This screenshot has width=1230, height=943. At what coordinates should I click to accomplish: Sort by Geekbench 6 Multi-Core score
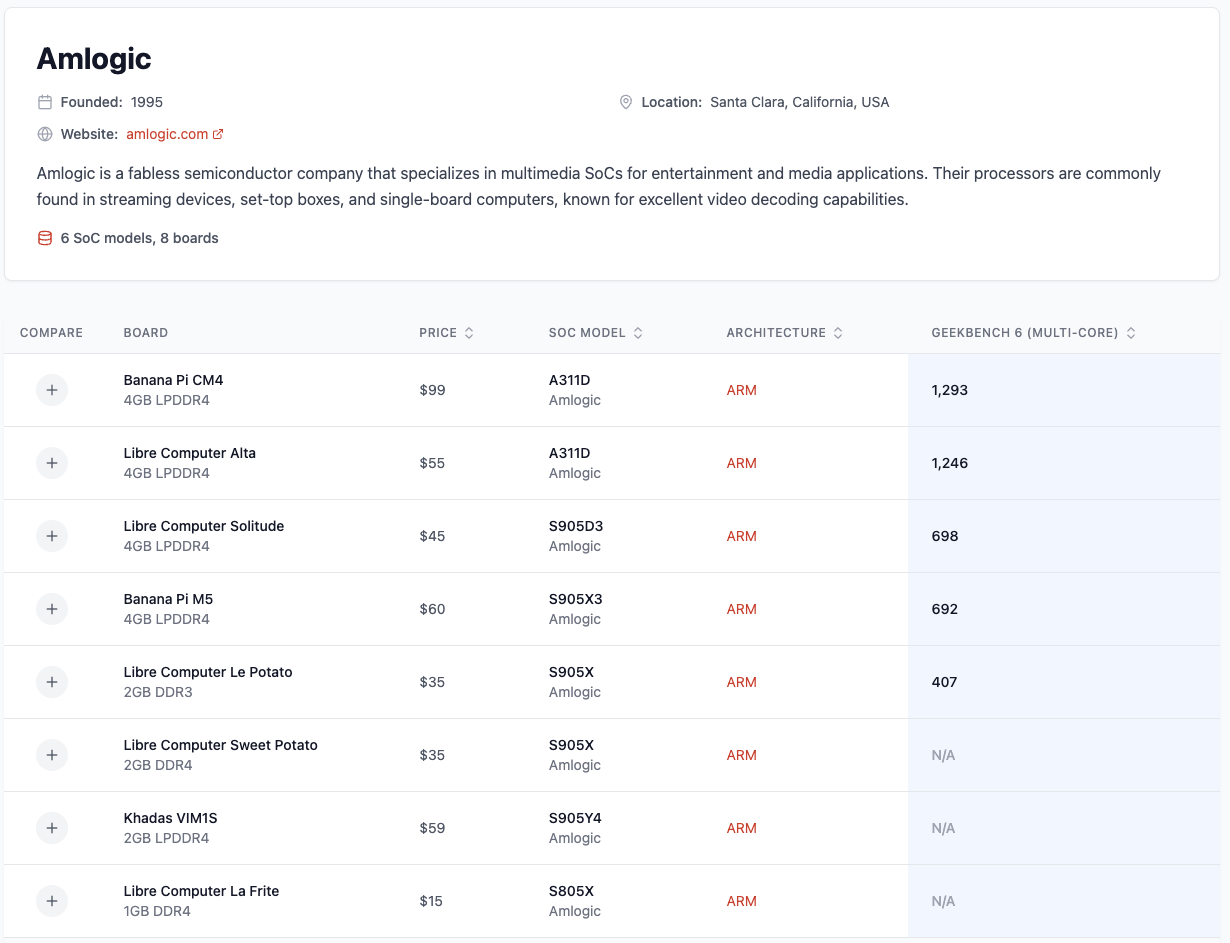coord(1033,333)
